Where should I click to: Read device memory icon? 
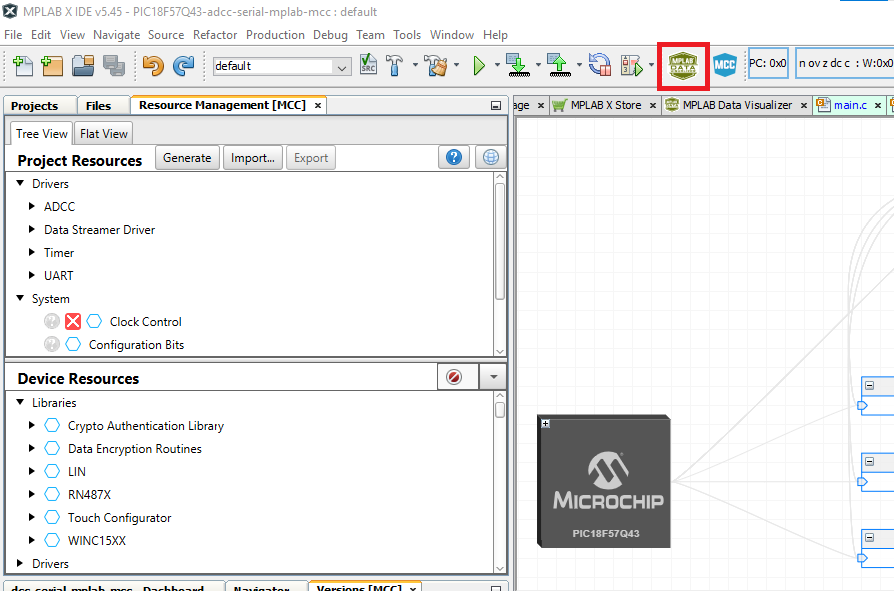pyautogui.click(x=559, y=65)
